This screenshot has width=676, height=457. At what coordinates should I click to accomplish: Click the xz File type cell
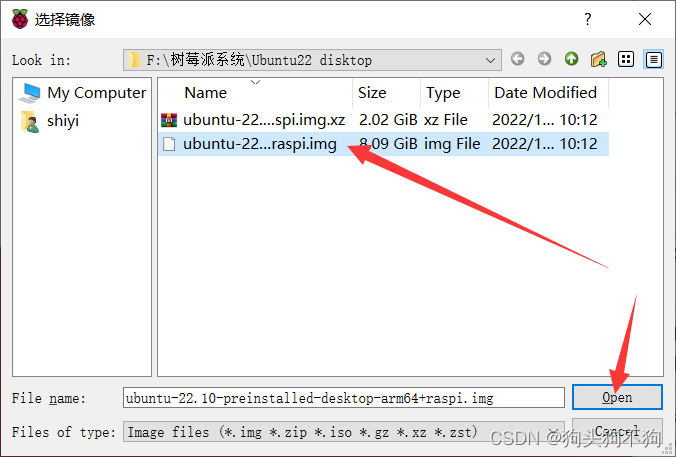(446, 120)
